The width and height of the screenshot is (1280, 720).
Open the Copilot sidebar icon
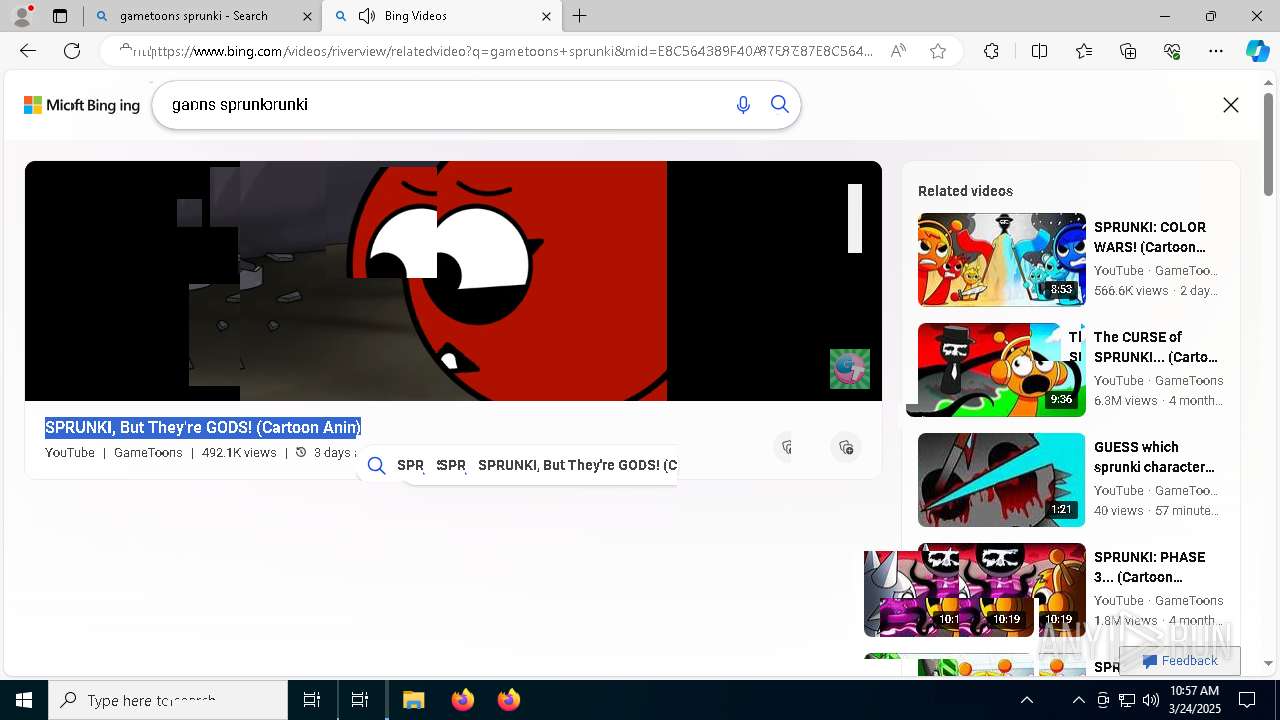pyautogui.click(x=1257, y=51)
